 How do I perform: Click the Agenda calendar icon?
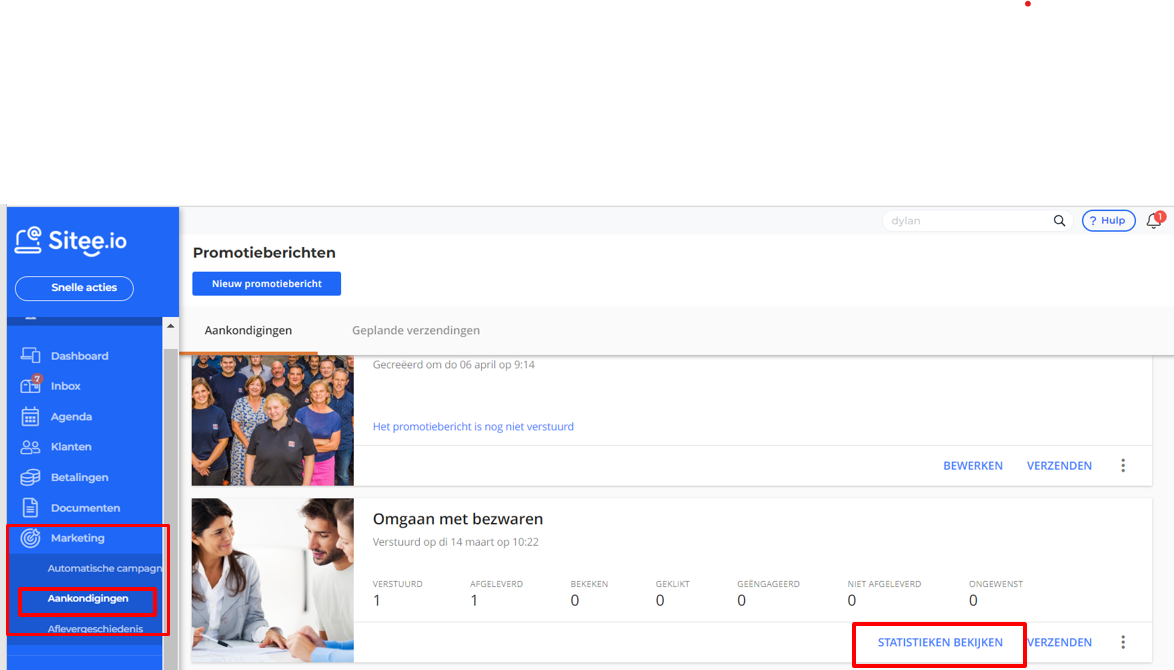point(30,416)
